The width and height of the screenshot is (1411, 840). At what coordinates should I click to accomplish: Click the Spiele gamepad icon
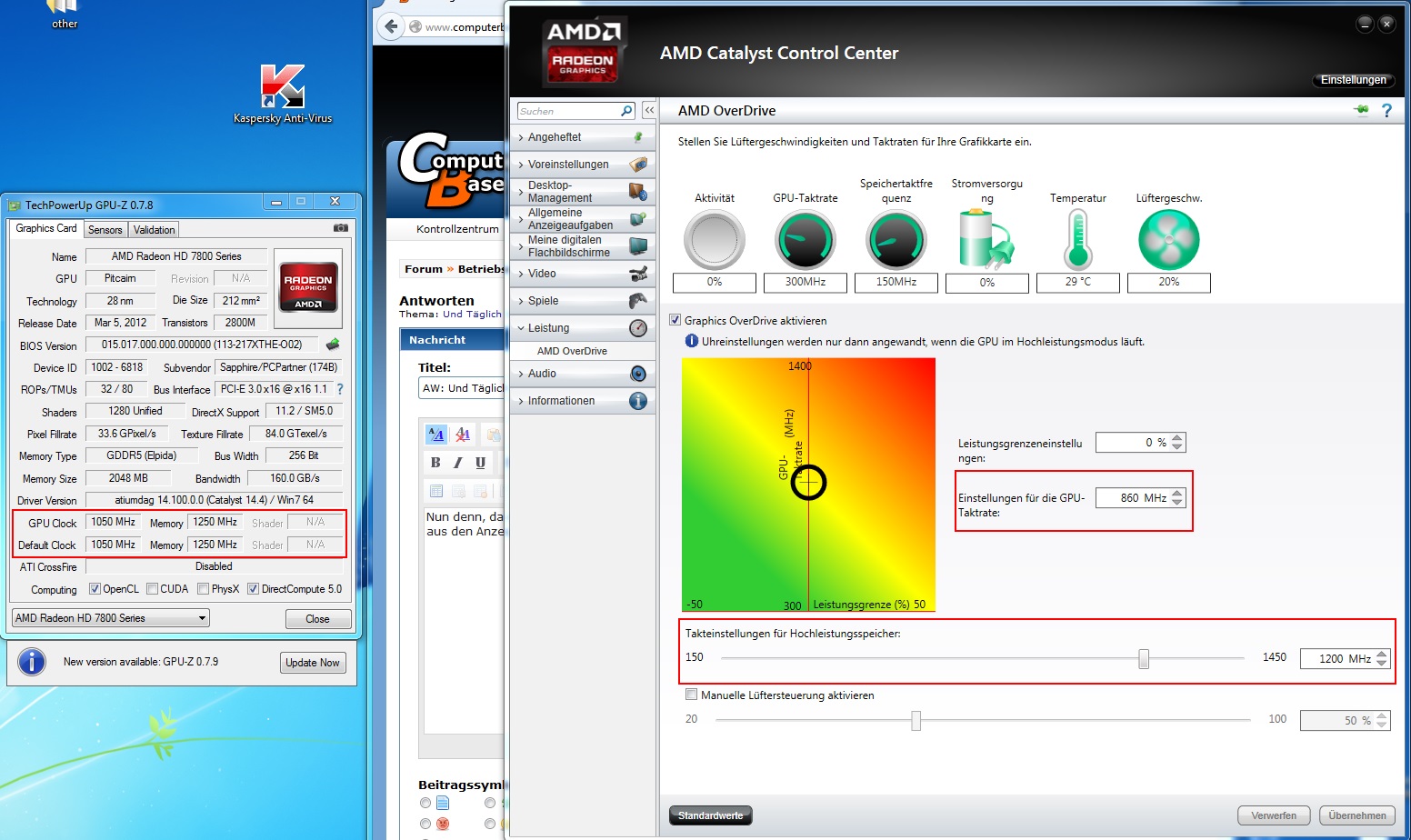tap(638, 301)
